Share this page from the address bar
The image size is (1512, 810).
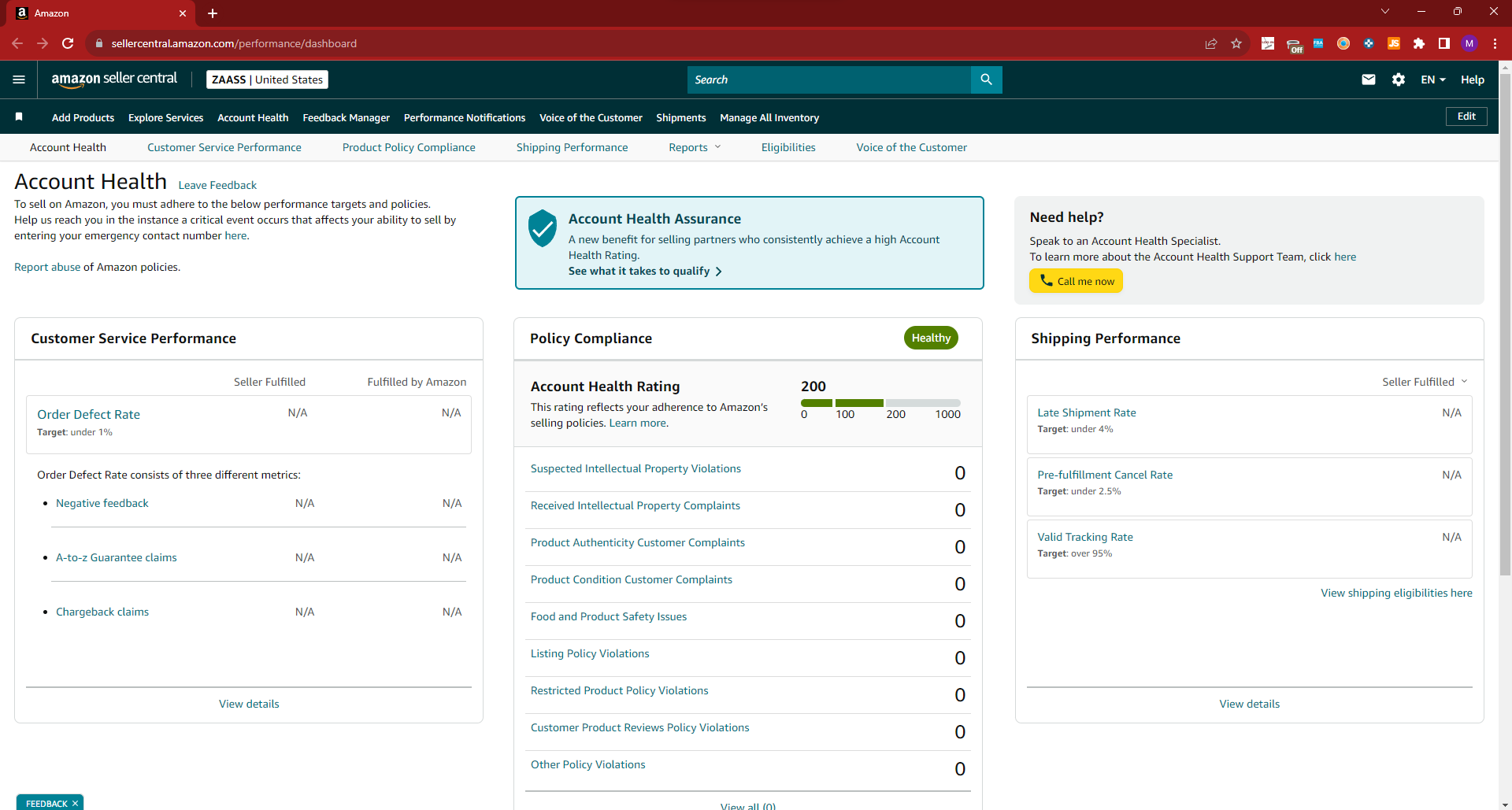coord(1211,43)
